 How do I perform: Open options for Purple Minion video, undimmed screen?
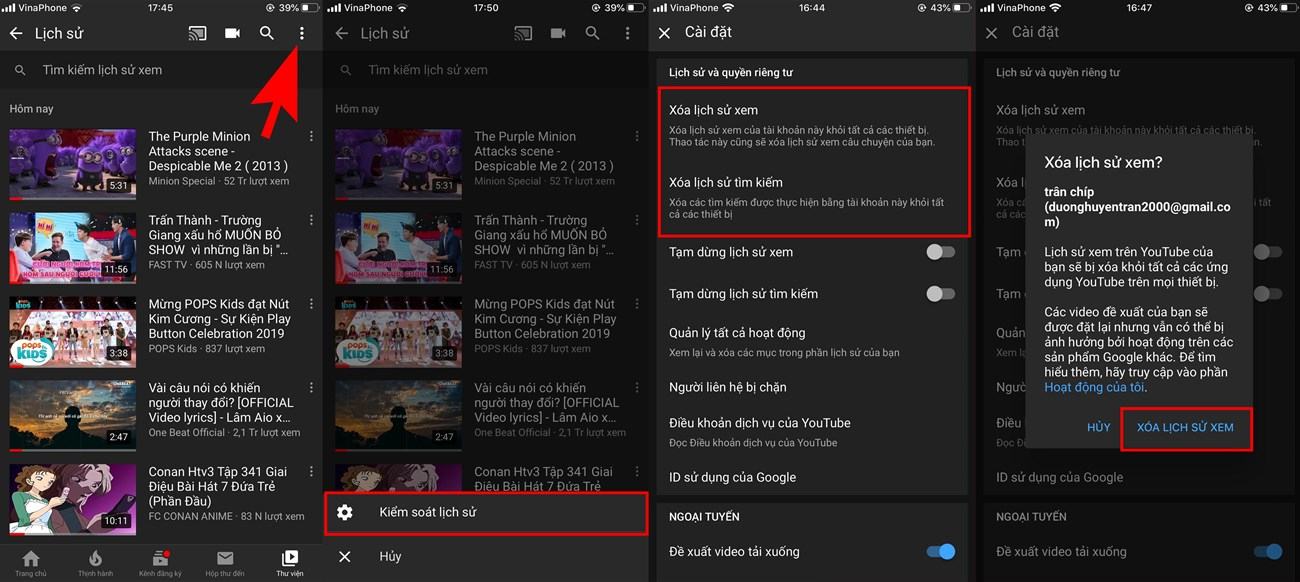tap(311, 136)
